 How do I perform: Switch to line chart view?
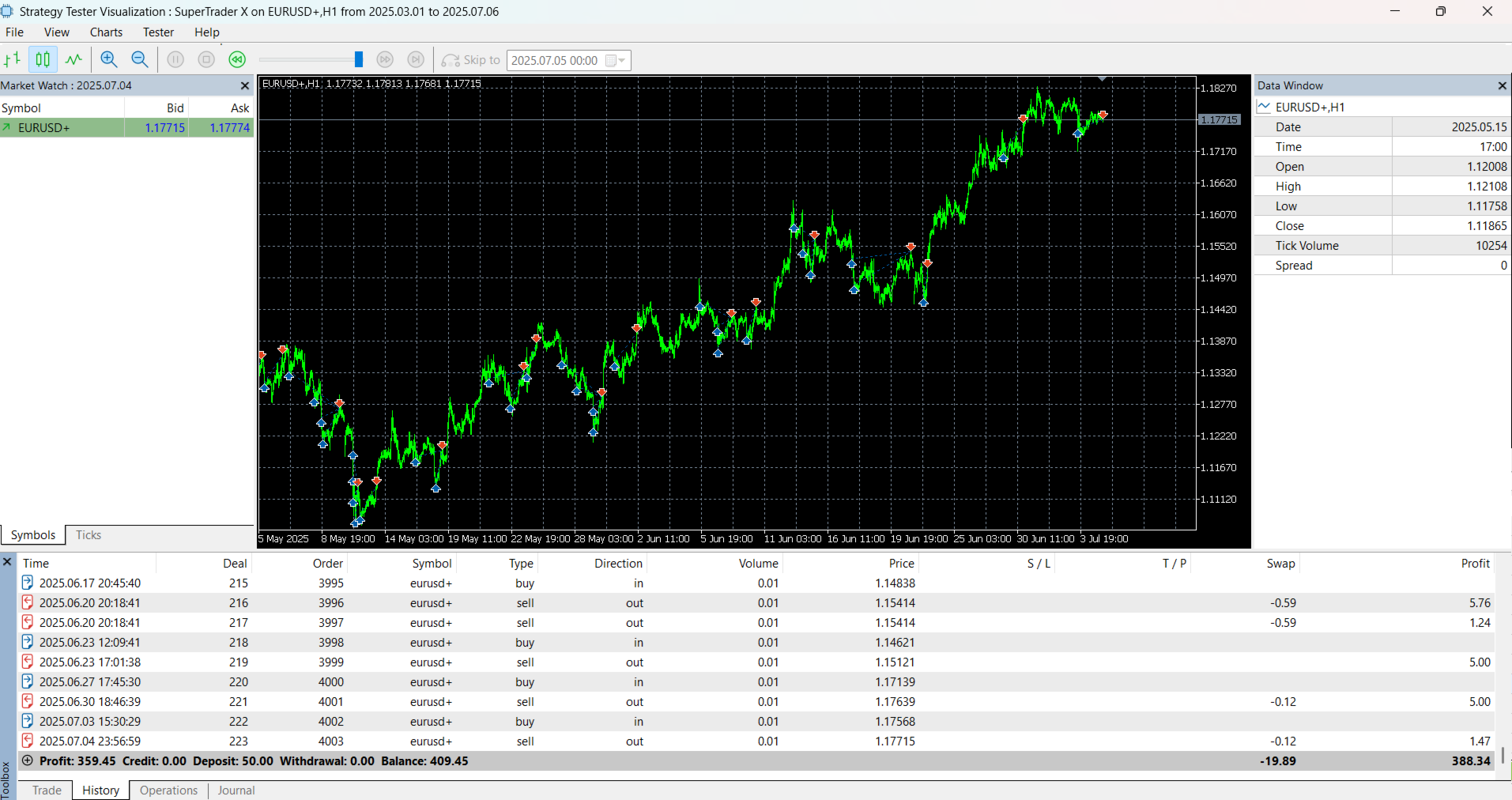tap(74, 59)
